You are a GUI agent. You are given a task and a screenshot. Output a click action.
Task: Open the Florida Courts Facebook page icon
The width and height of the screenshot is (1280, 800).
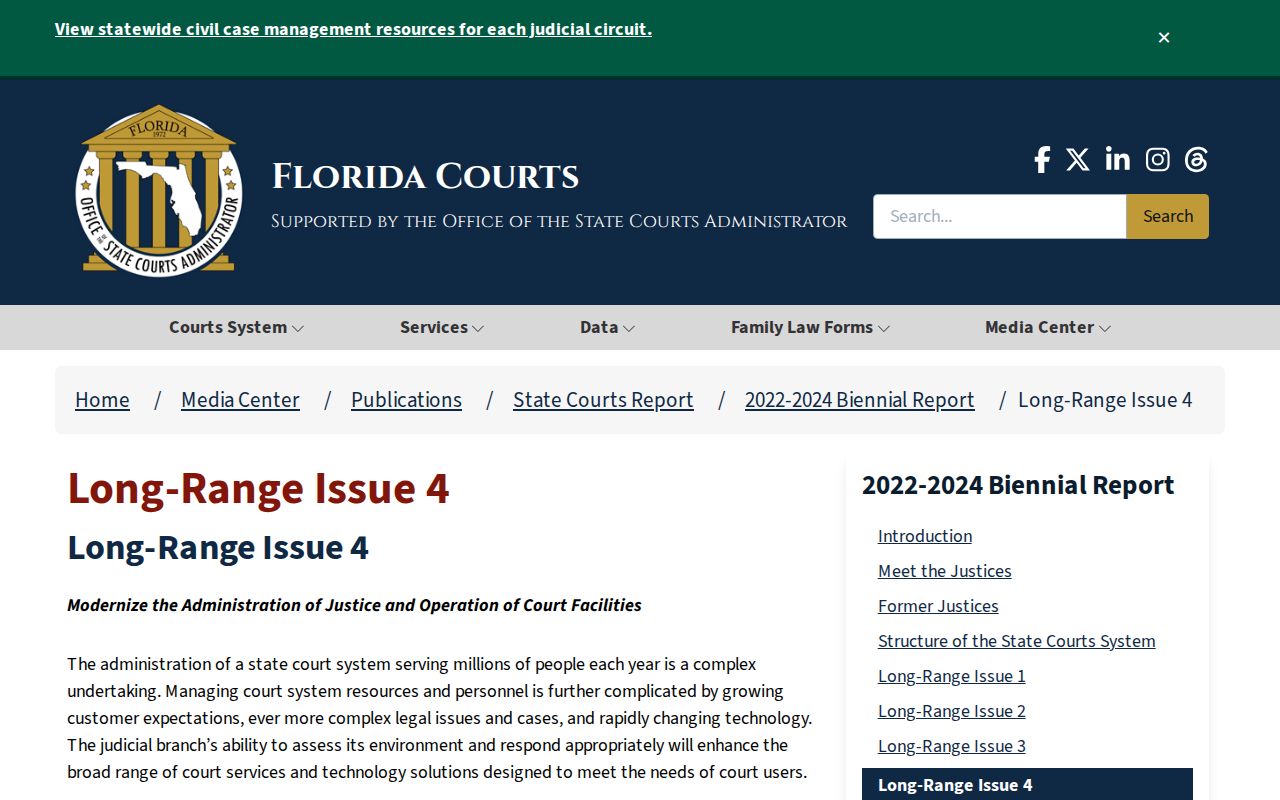[x=1042, y=160]
